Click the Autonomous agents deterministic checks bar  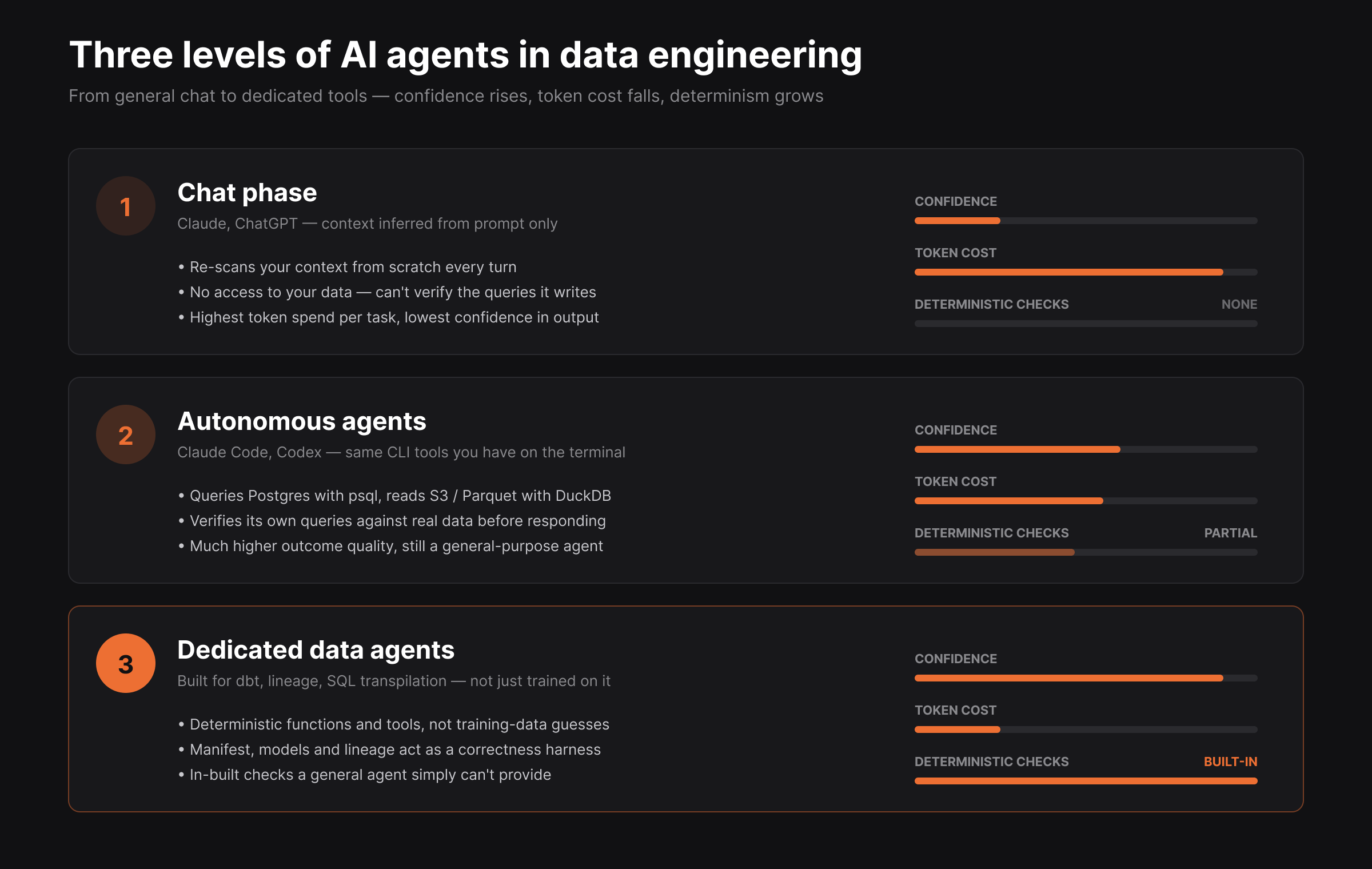coord(1086,552)
